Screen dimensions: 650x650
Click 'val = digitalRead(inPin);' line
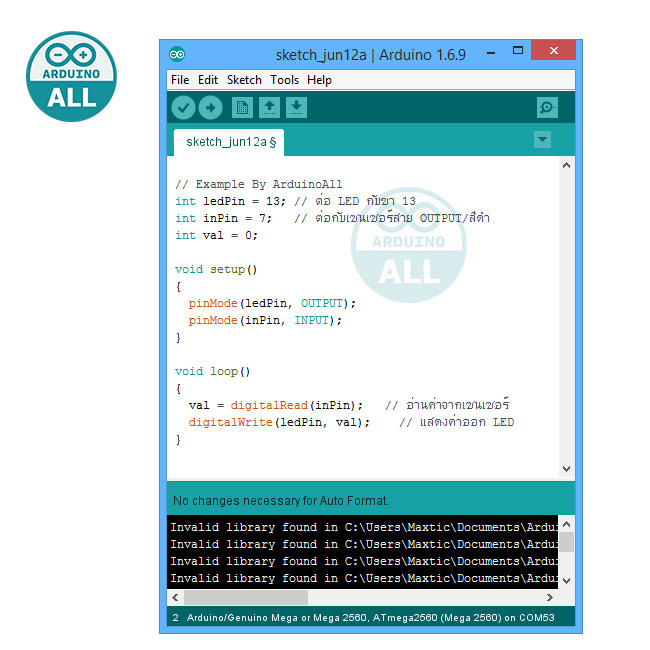[276, 405]
